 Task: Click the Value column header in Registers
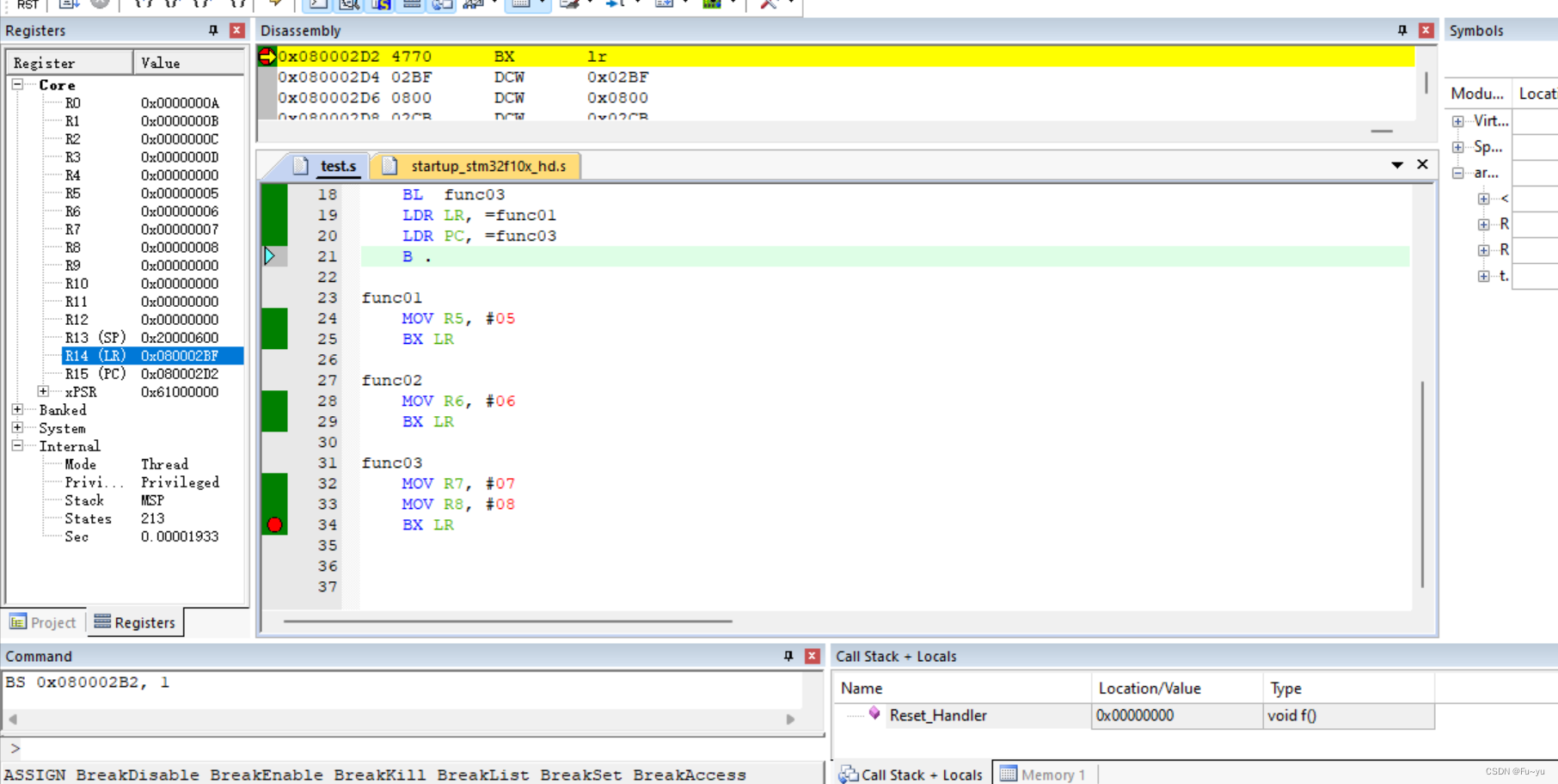click(189, 63)
